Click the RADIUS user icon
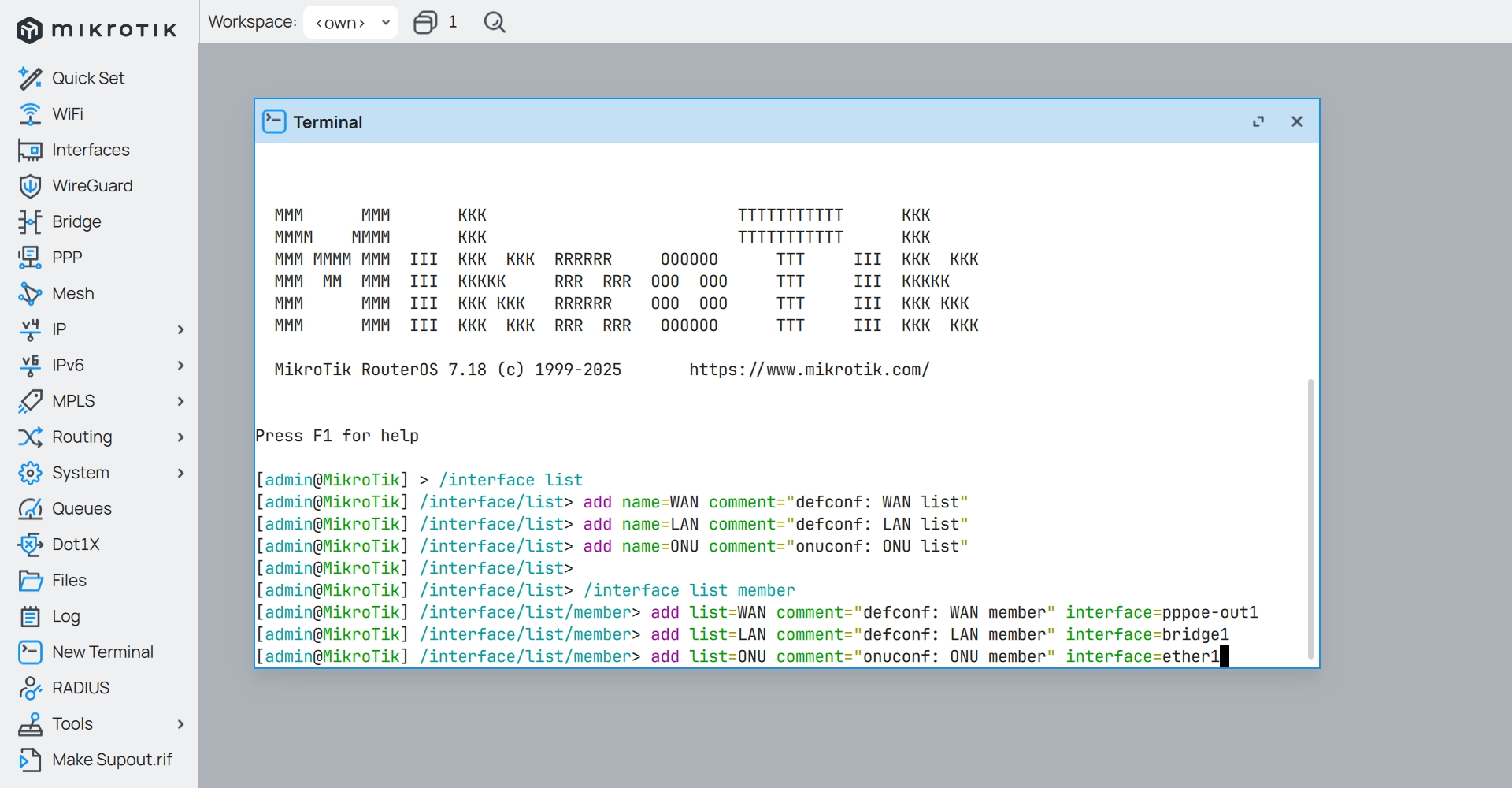This screenshot has height=788, width=1512. [x=30, y=688]
